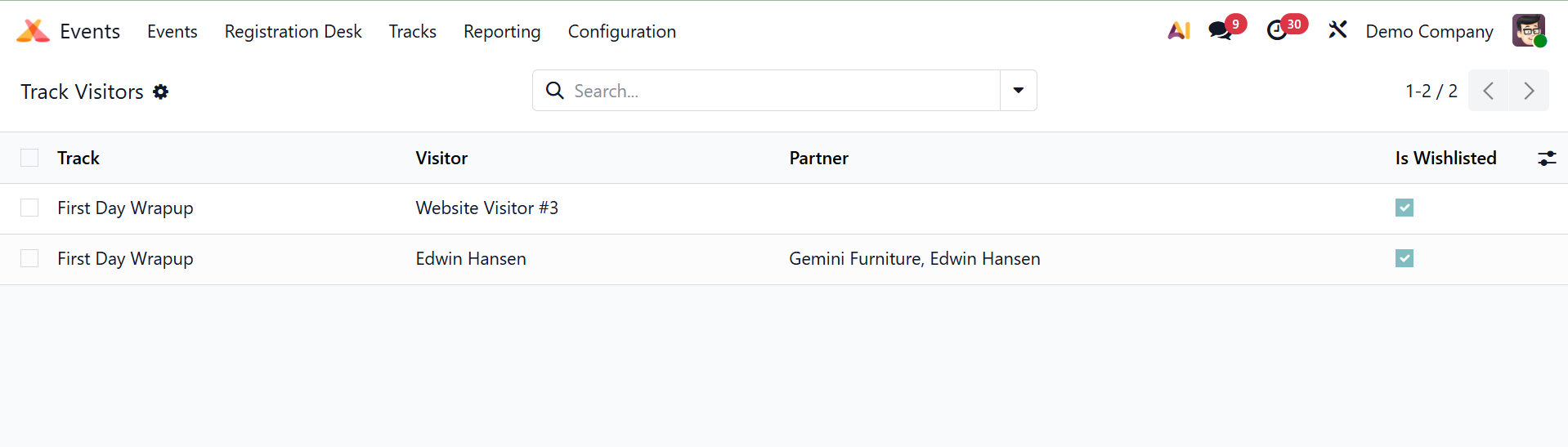Click the Track Visitors gear icon
Image resolution: width=1568 pixels, height=447 pixels.
(161, 92)
